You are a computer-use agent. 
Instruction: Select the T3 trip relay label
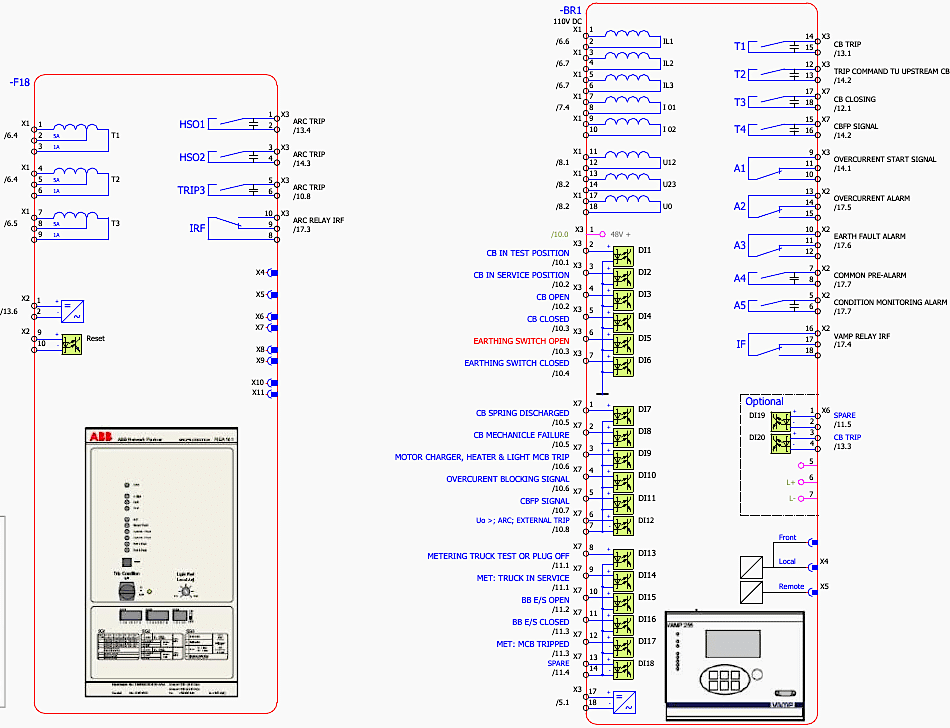(x=740, y=102)
